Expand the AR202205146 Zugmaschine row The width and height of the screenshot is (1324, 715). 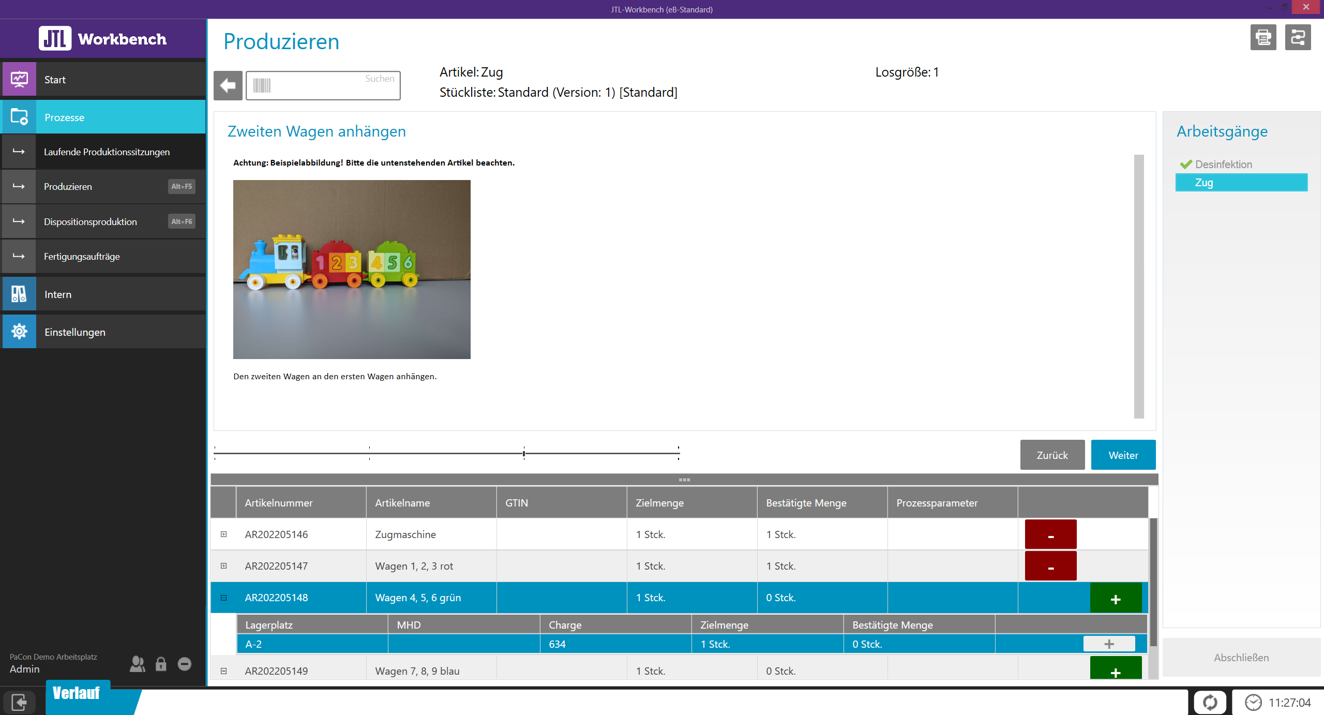pyautogui.click(x=224, y=535)
